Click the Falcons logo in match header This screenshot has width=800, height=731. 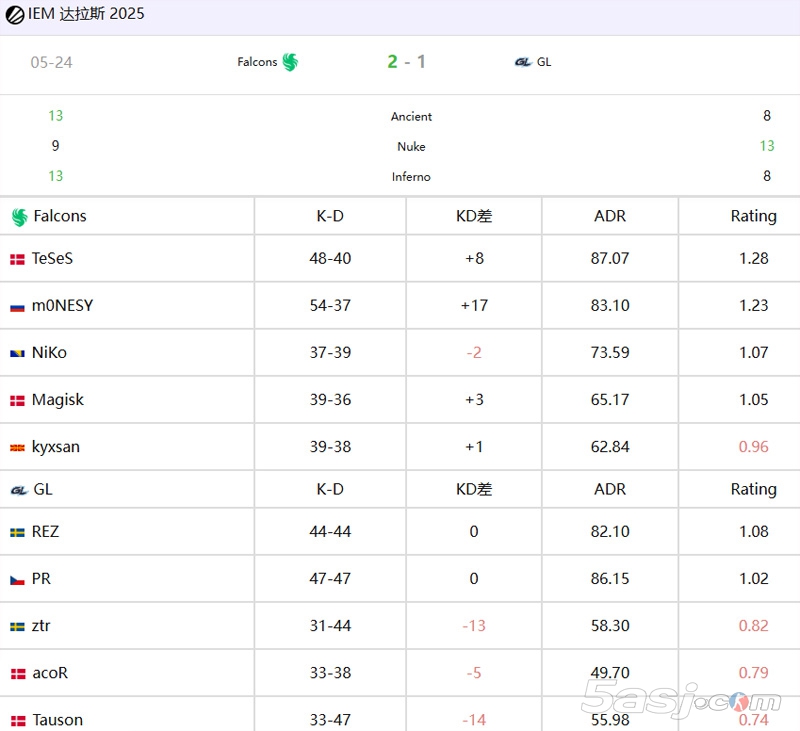point(290,62)
